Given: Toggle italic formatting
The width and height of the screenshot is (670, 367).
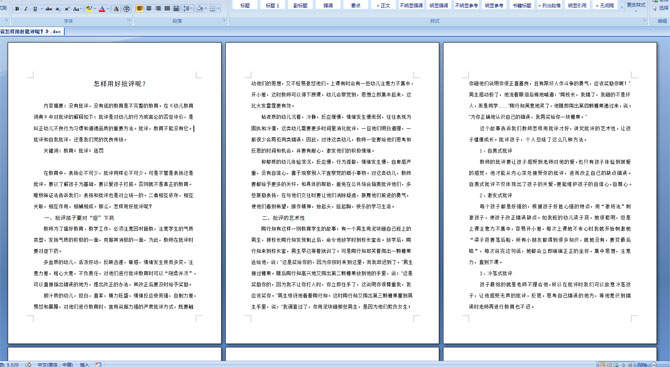Looking at the screenshot, I should (x=26, y=9).
